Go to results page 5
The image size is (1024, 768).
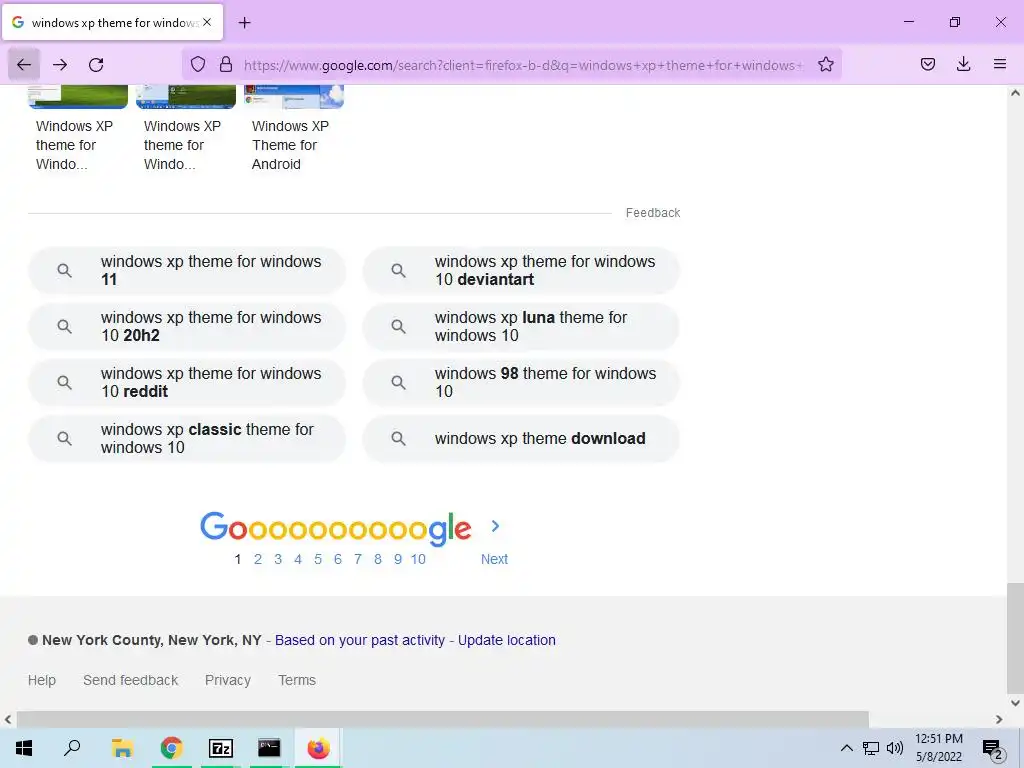(318, 559)
